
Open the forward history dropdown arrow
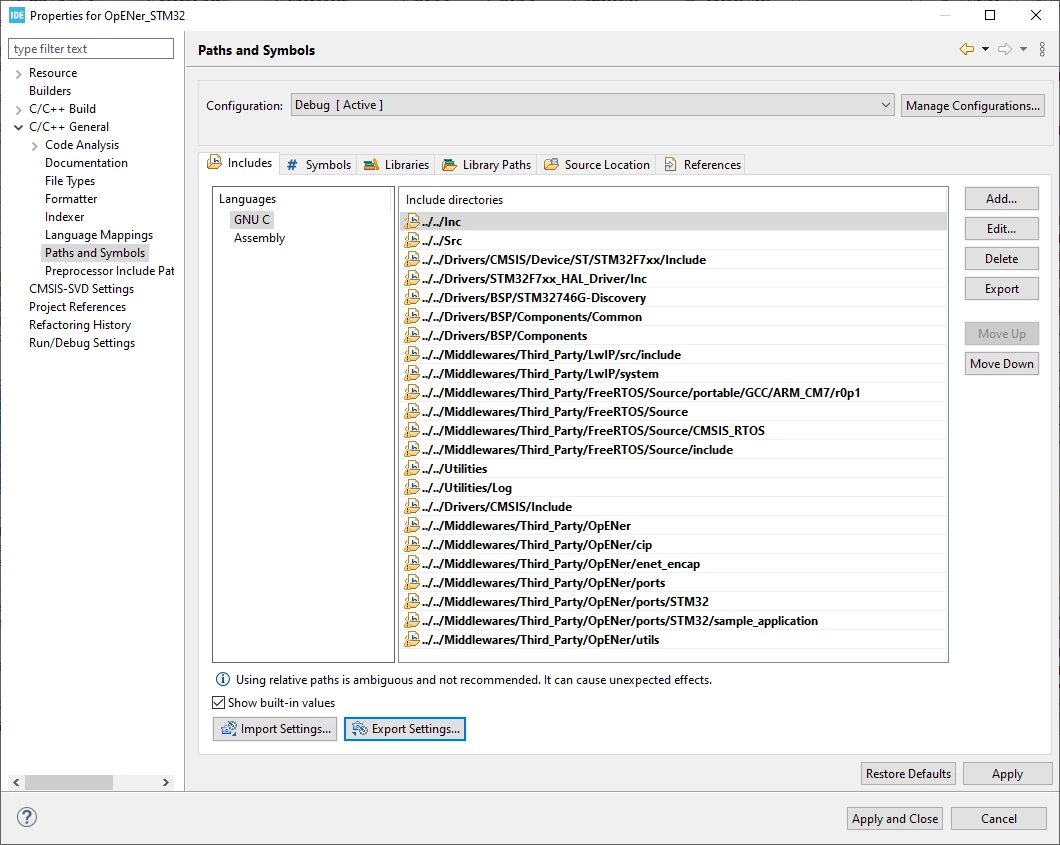(x=1023, y=49)
